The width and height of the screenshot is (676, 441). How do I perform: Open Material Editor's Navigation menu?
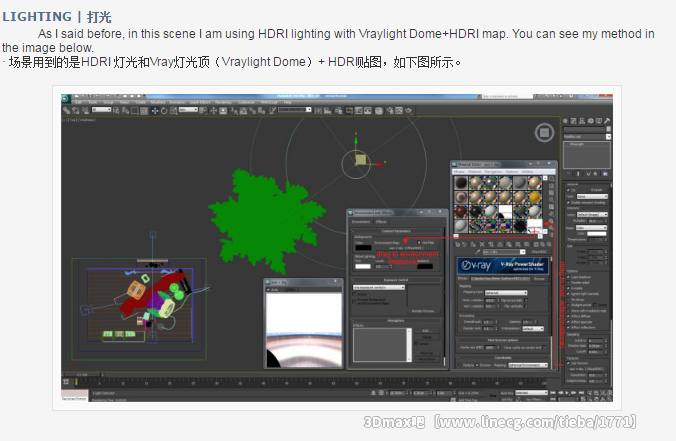(493, 172)
